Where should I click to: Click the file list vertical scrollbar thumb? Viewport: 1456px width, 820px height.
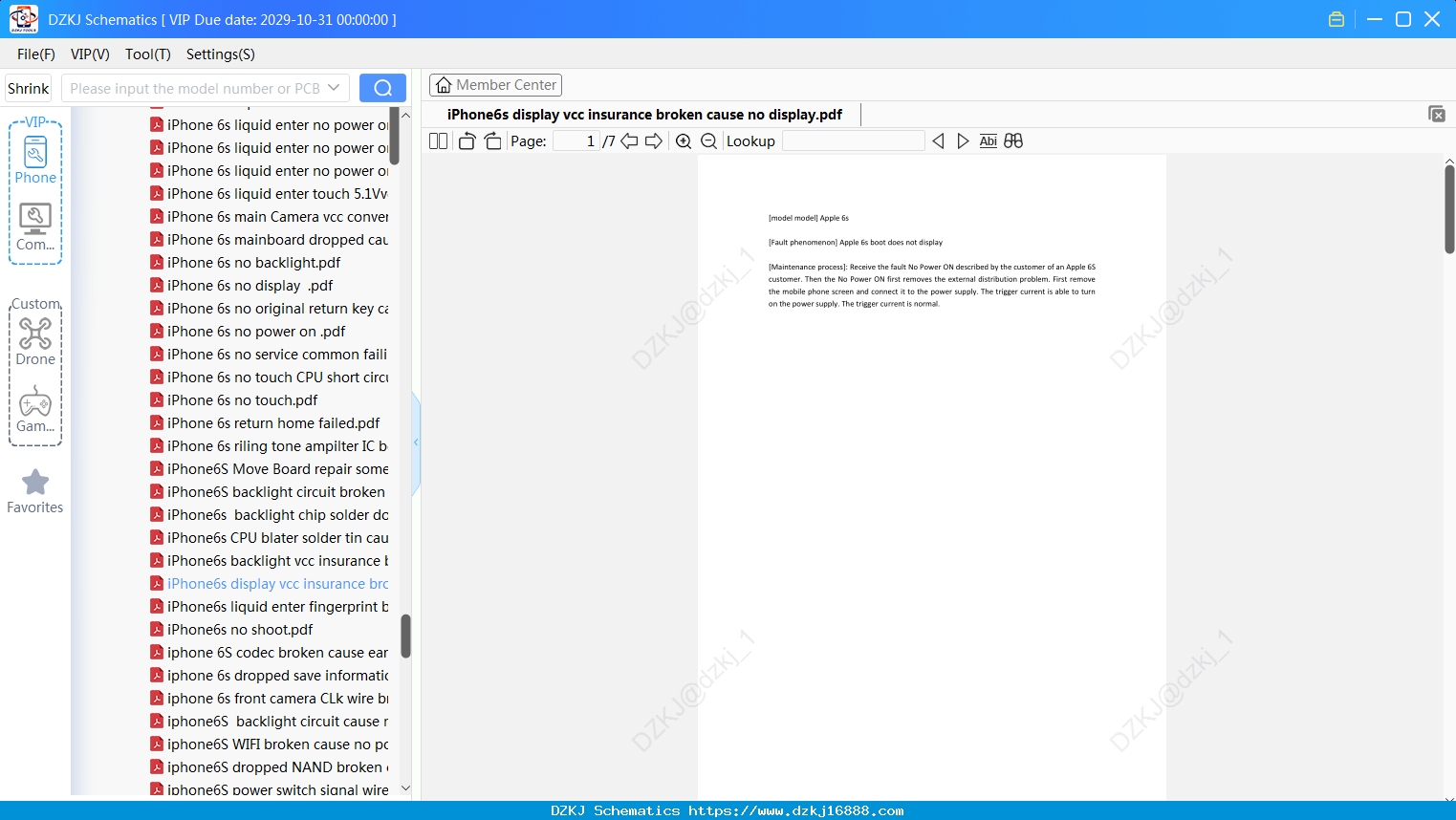tap(405, 636)
